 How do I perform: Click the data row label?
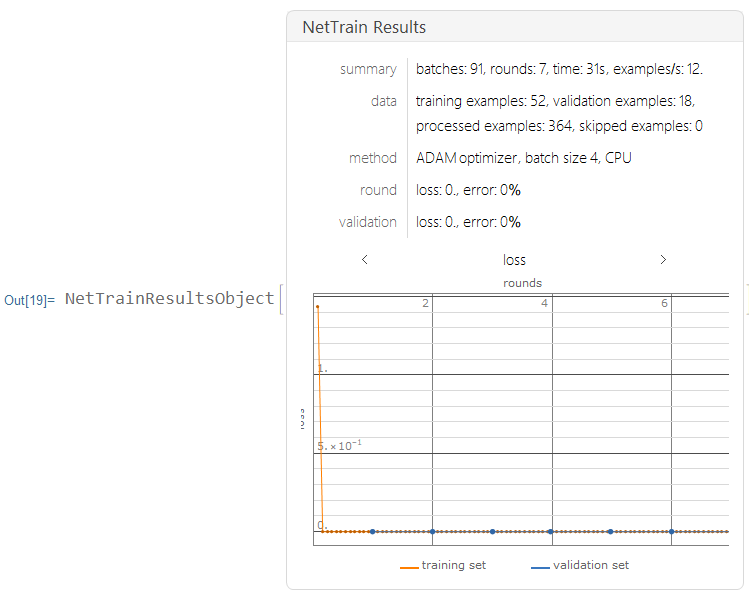(x=384, y=101)
